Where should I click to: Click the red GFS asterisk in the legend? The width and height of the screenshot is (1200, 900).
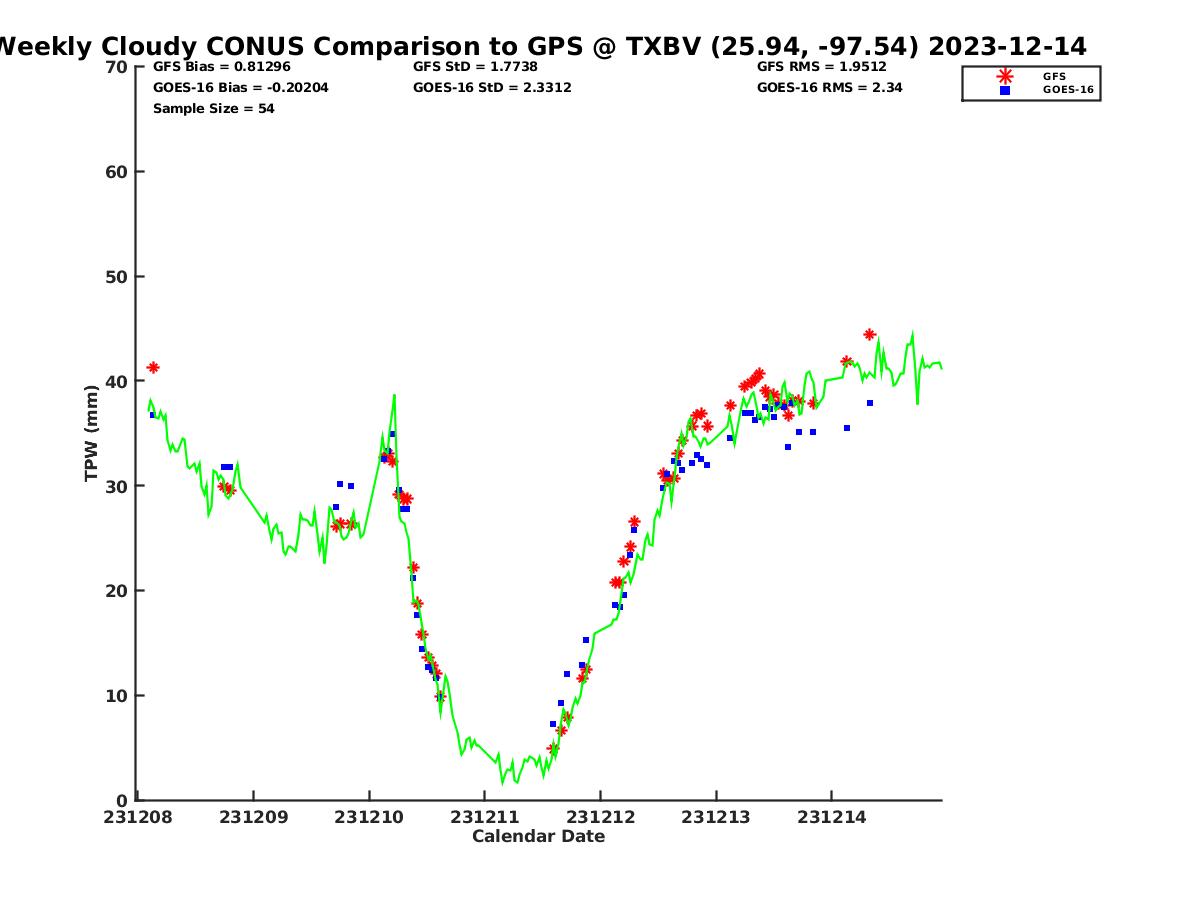[x=1005, y=76]
